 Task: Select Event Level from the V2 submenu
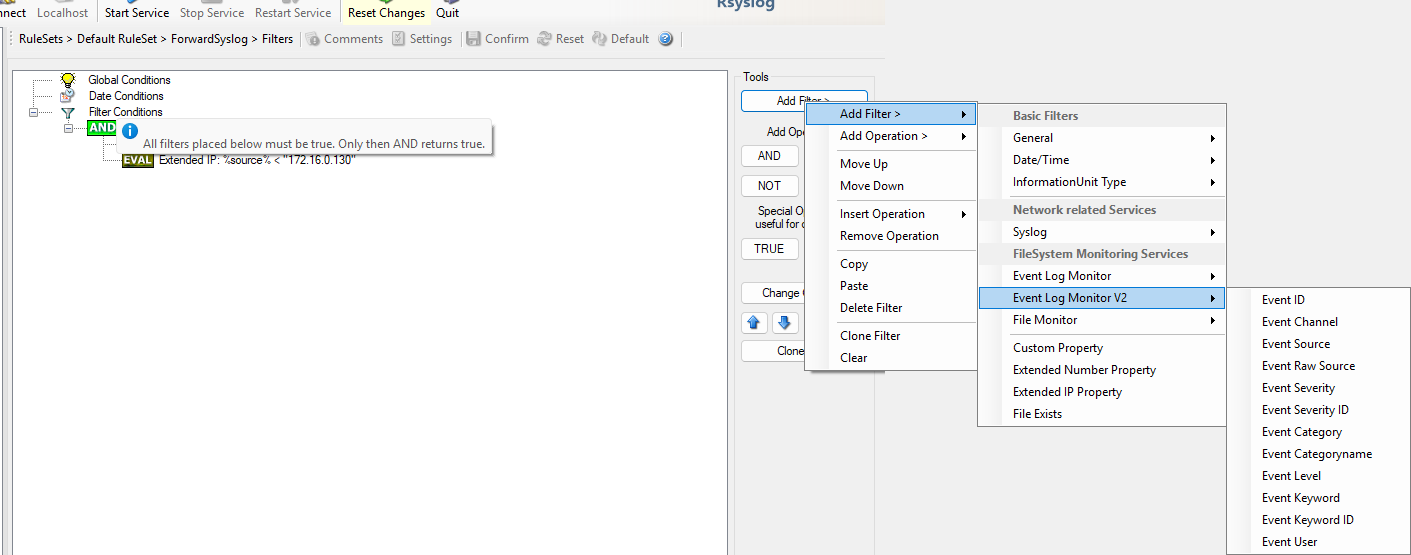[x=1318, y=476]
